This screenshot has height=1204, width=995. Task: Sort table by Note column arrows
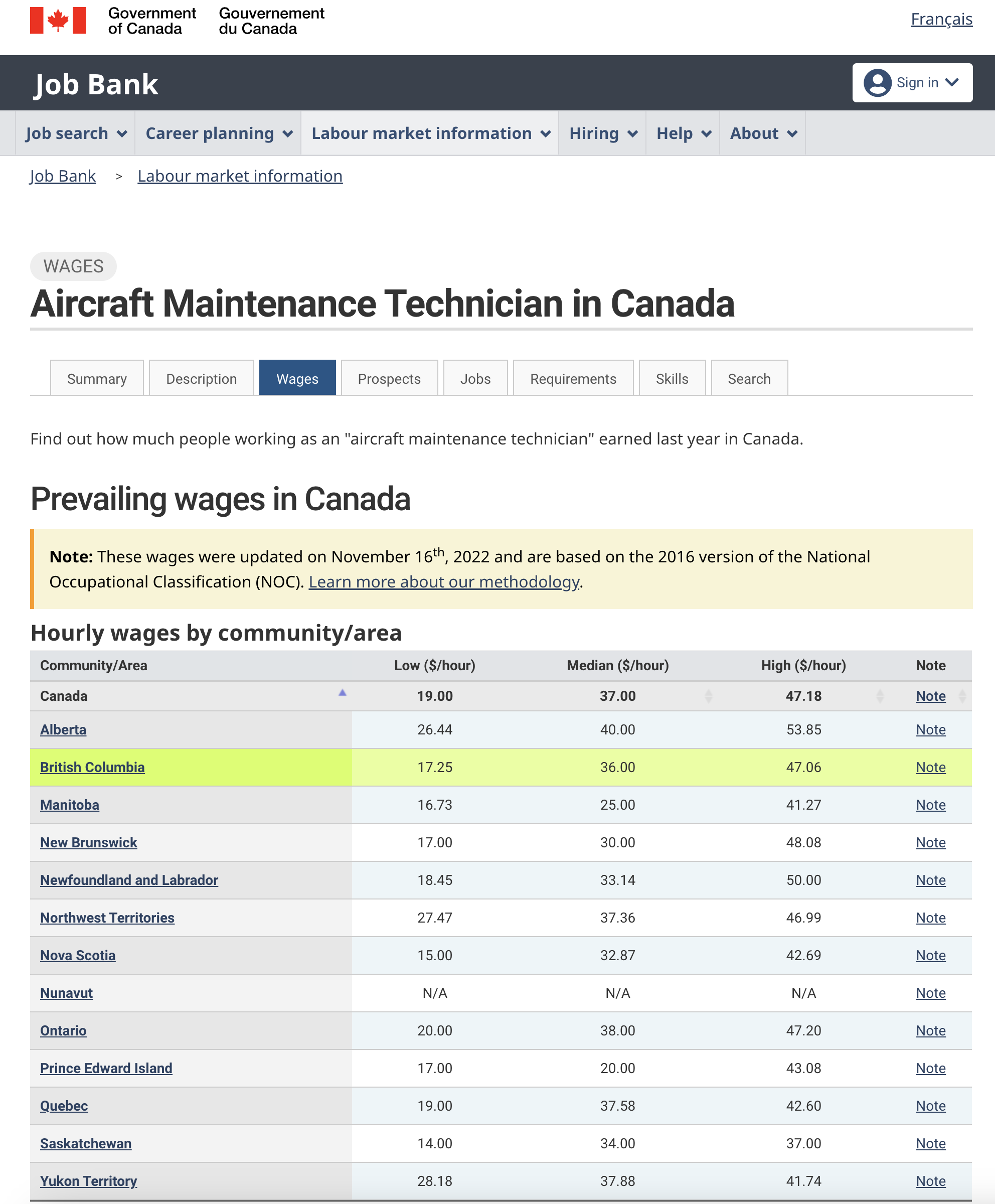click(x=962, y=696)
